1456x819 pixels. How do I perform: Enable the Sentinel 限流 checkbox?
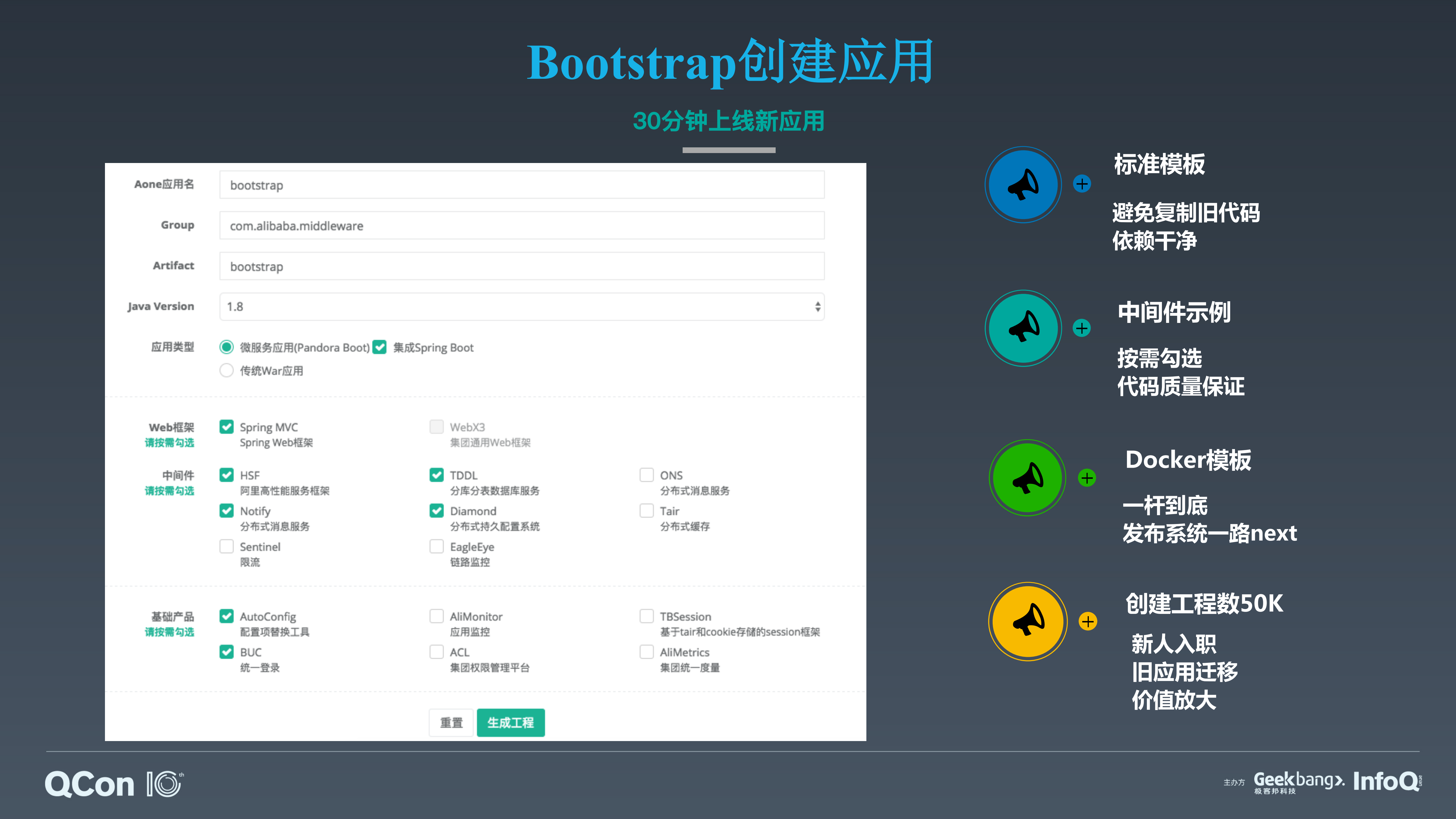[226, 546]
